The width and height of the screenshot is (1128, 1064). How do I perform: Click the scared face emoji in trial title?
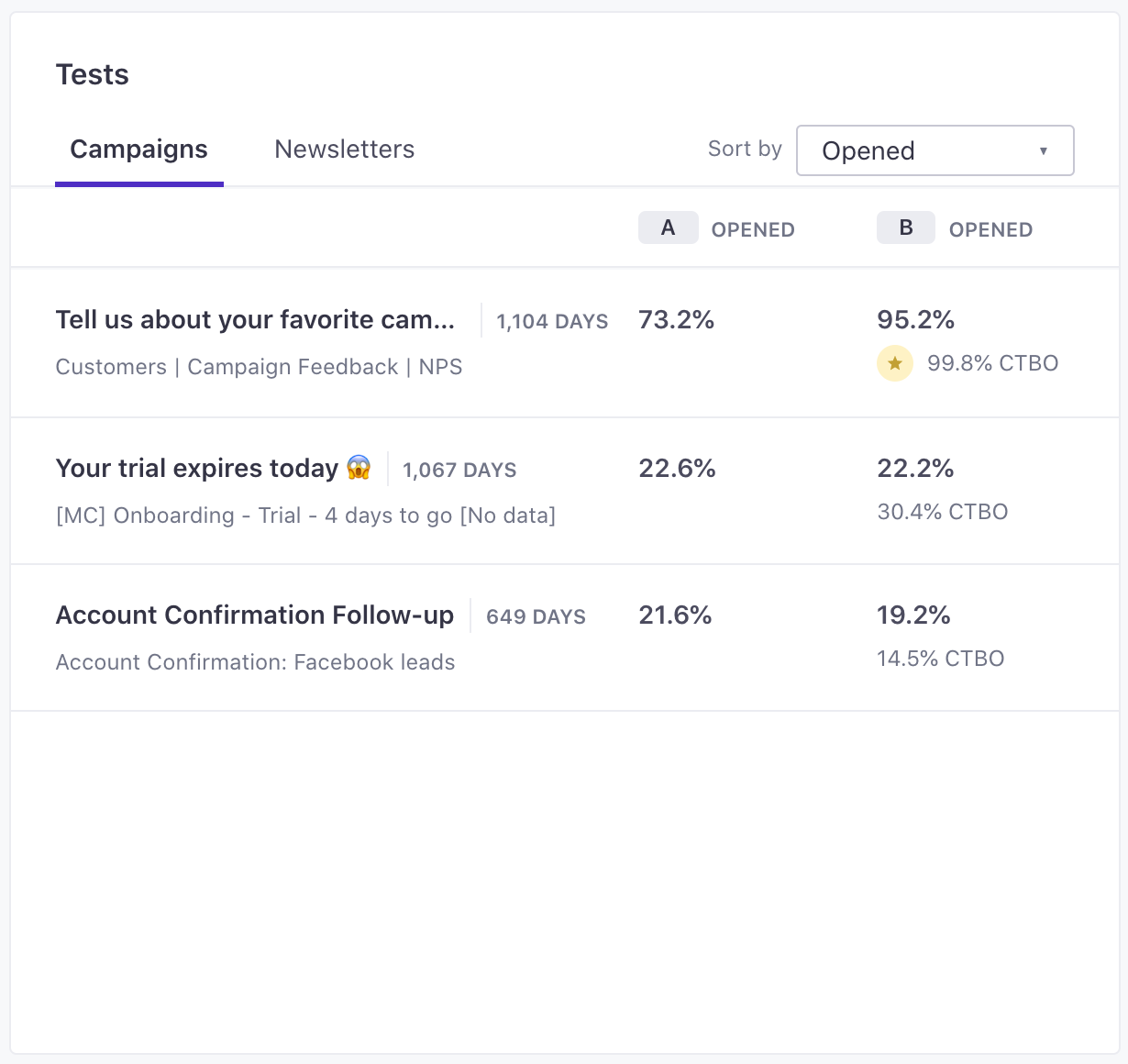pos(359,468)
